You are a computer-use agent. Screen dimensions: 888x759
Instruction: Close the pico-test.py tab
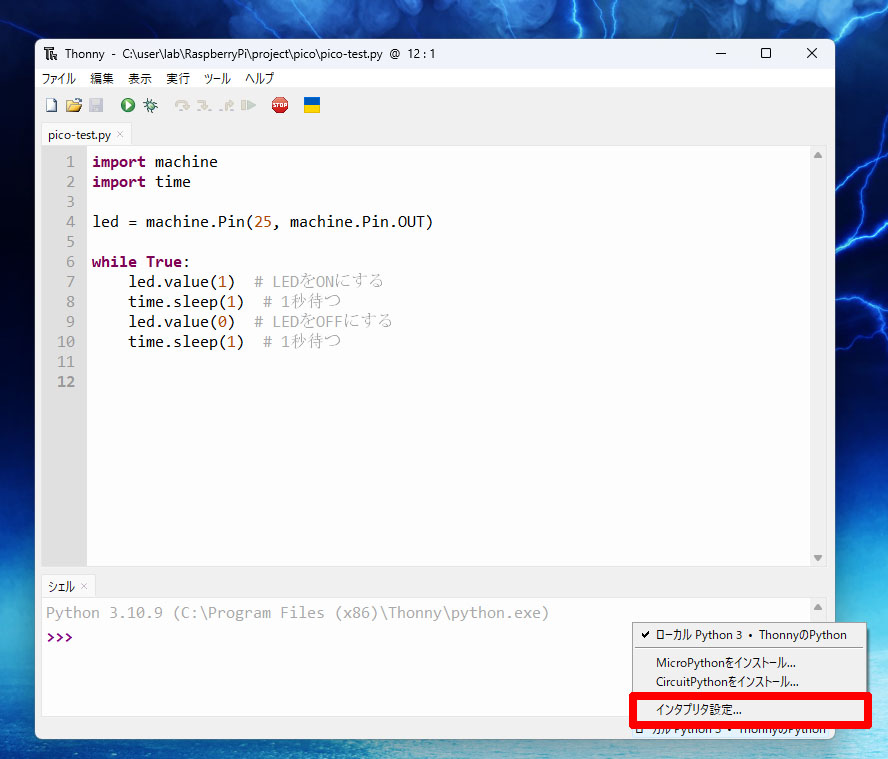click(120, 134)
